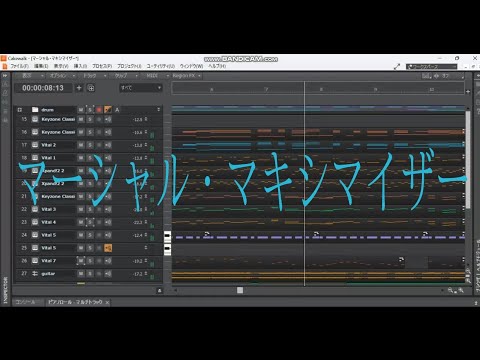
Task: Open the ファイル(F) menu
Action: tap(19, 66)
